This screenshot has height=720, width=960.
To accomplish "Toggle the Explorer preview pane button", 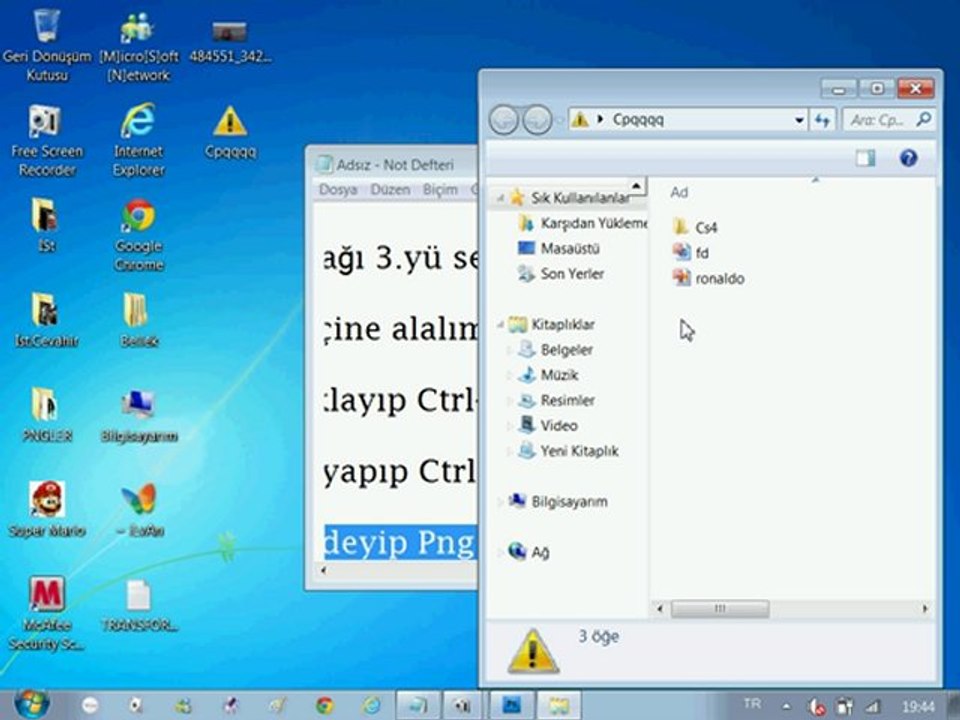I will click(x=865, y=158).
